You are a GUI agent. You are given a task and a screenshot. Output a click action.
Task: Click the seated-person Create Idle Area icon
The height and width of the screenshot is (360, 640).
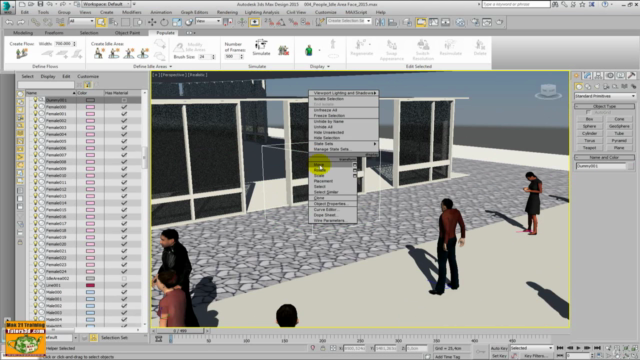[x=99, y=53]
